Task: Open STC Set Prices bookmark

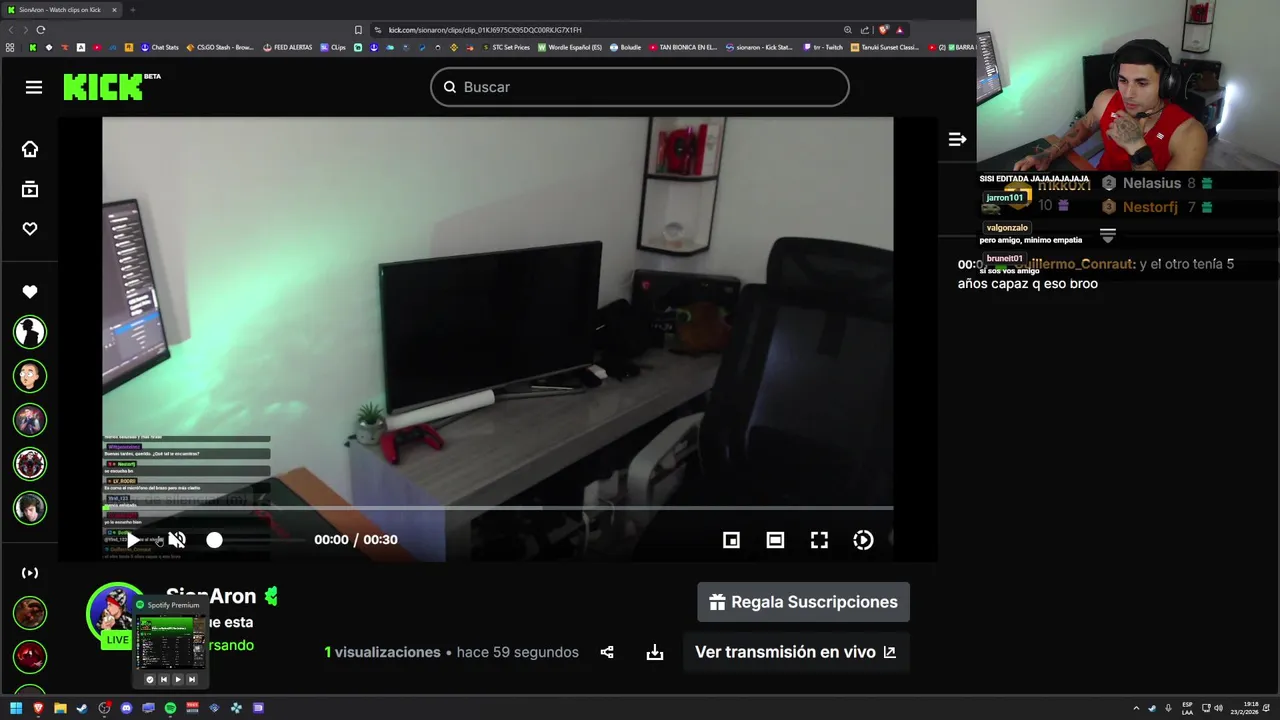Action: 506,47
